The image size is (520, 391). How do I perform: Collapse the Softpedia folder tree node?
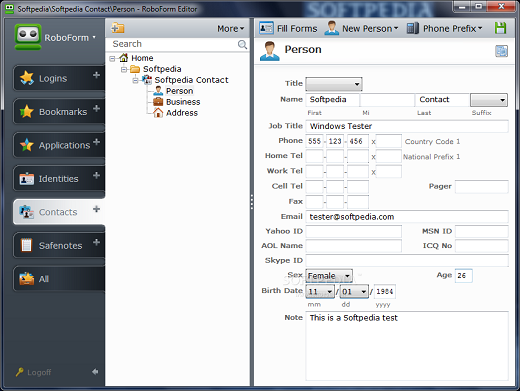click(x=124, y=69)
